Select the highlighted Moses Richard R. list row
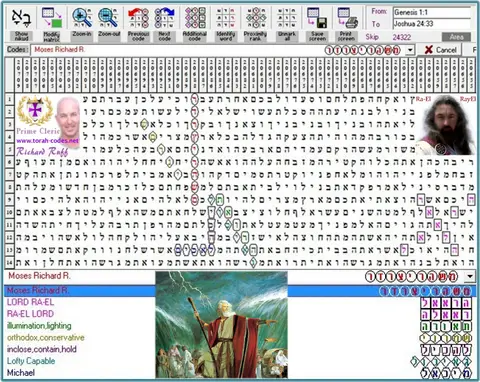The height and width of the screenshot is (382, 480). (x=240, y=291)
